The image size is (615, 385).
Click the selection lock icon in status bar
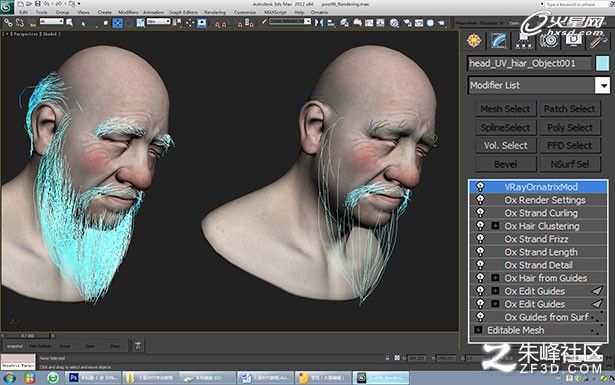[x=388, y=358]
